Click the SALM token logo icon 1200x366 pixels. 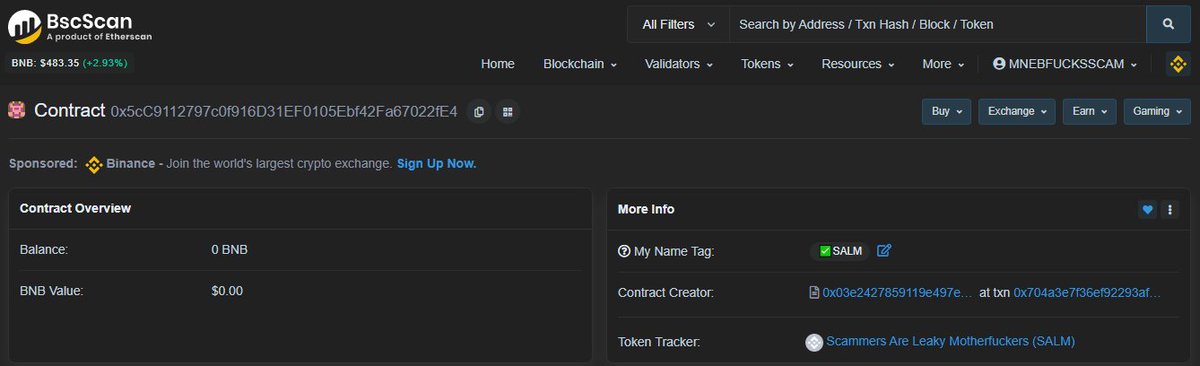[x=814, y=342]
